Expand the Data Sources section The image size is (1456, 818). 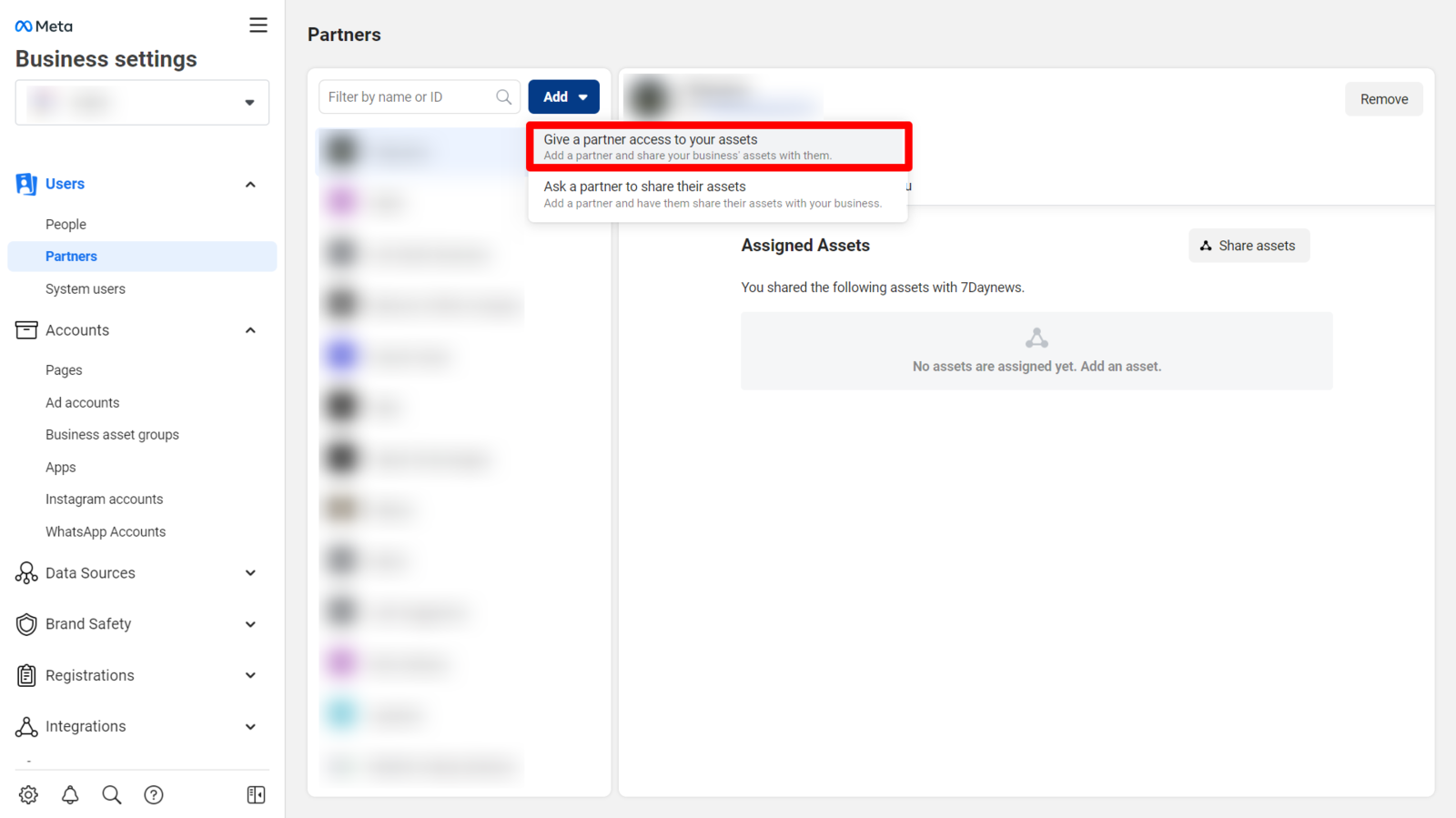tap(250, 573)
